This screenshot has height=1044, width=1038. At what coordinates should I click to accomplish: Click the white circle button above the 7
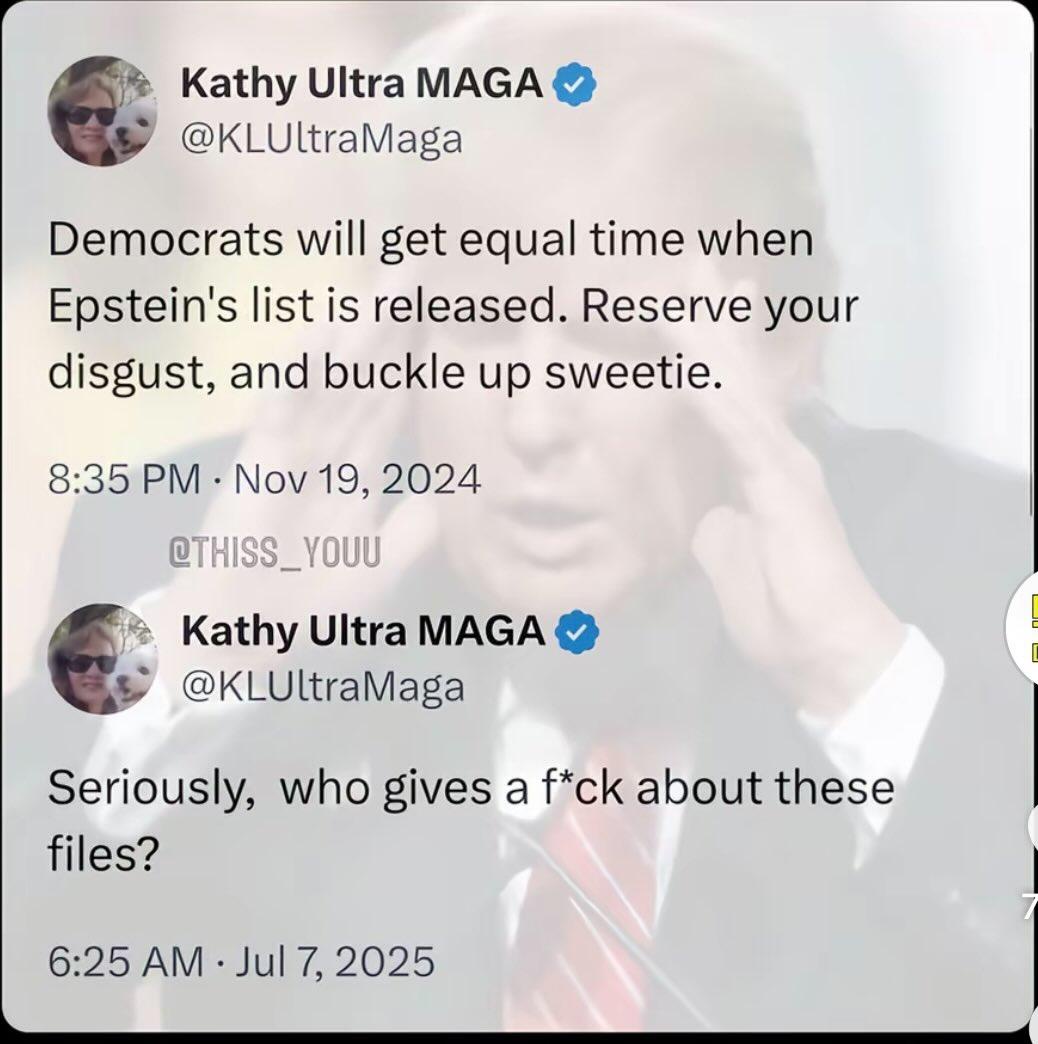(x=1032, y=827)
